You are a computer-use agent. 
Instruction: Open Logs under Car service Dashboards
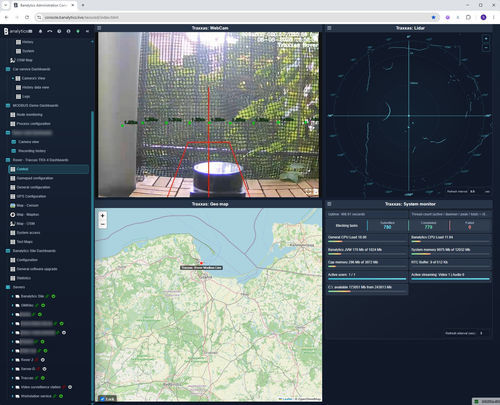[x=26, y=96]
